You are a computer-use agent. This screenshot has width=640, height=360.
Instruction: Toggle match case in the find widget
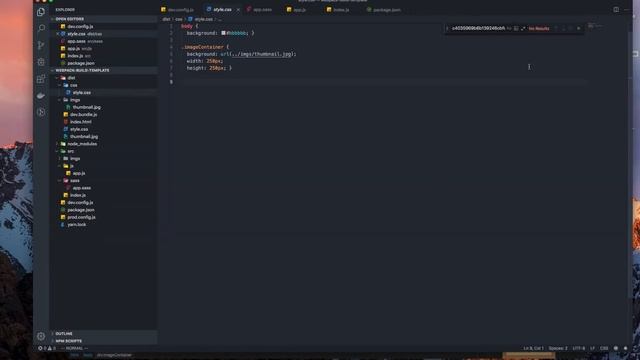509,29
